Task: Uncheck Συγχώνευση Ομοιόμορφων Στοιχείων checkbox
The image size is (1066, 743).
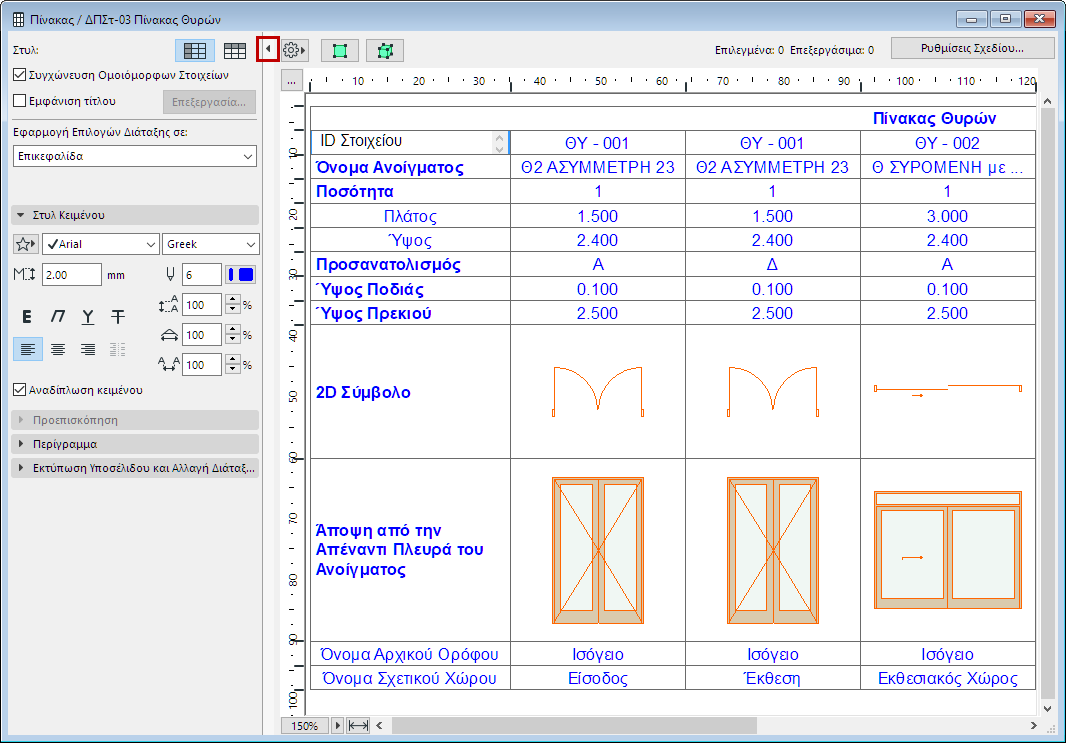Action: [x=20, y=74]
